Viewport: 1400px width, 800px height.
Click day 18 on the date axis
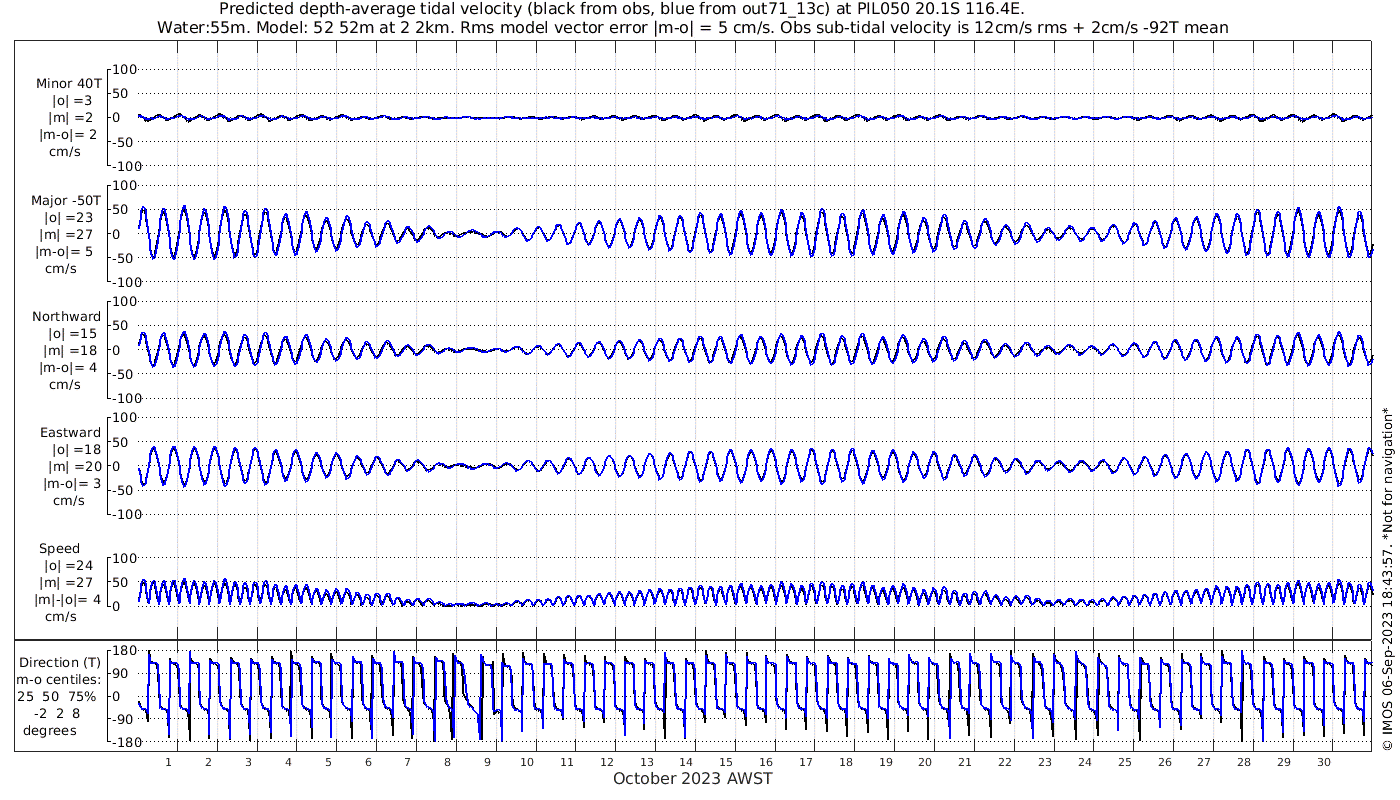(846, 762)
